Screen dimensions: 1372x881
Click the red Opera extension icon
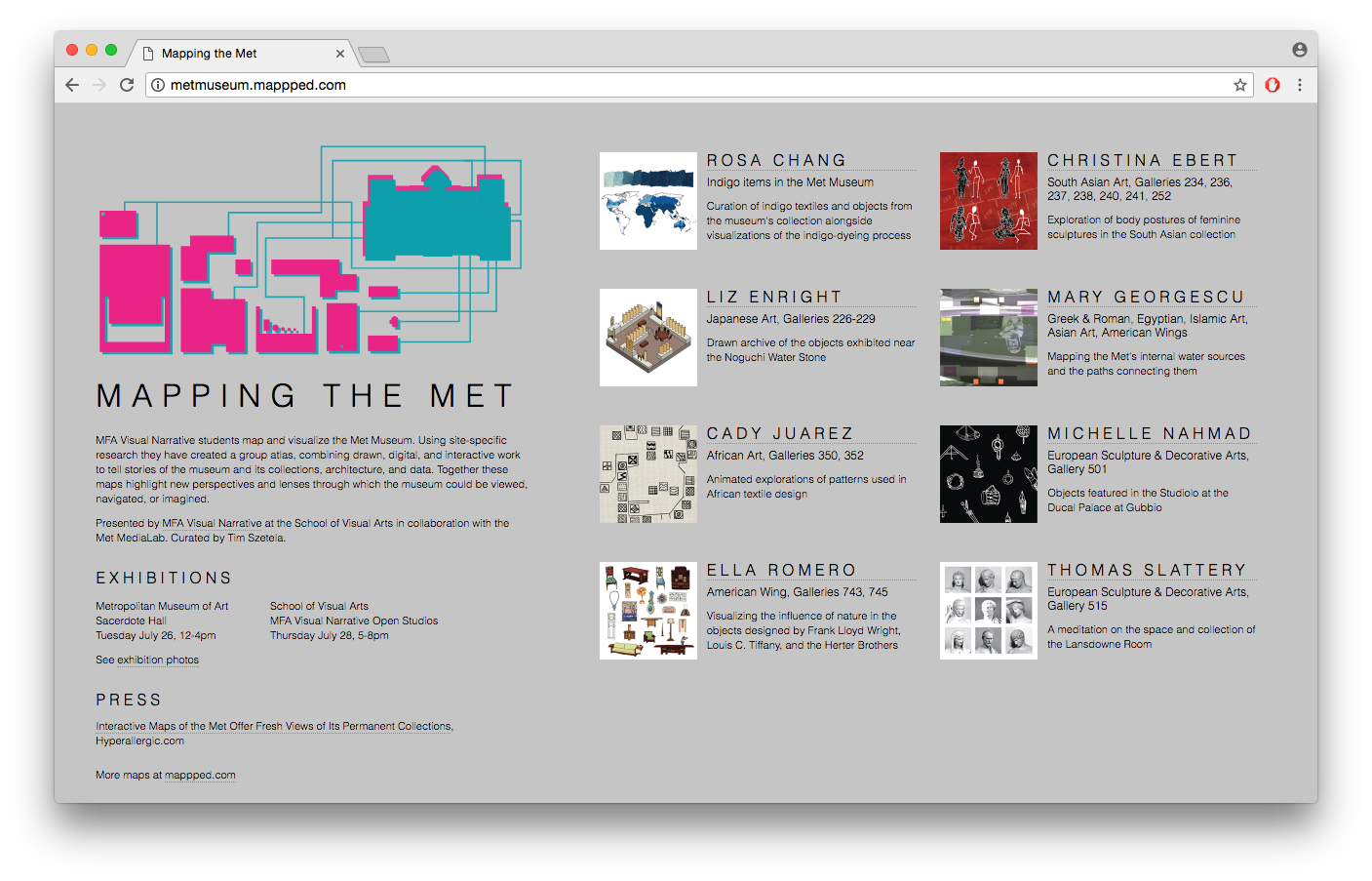pos(1273,85)
